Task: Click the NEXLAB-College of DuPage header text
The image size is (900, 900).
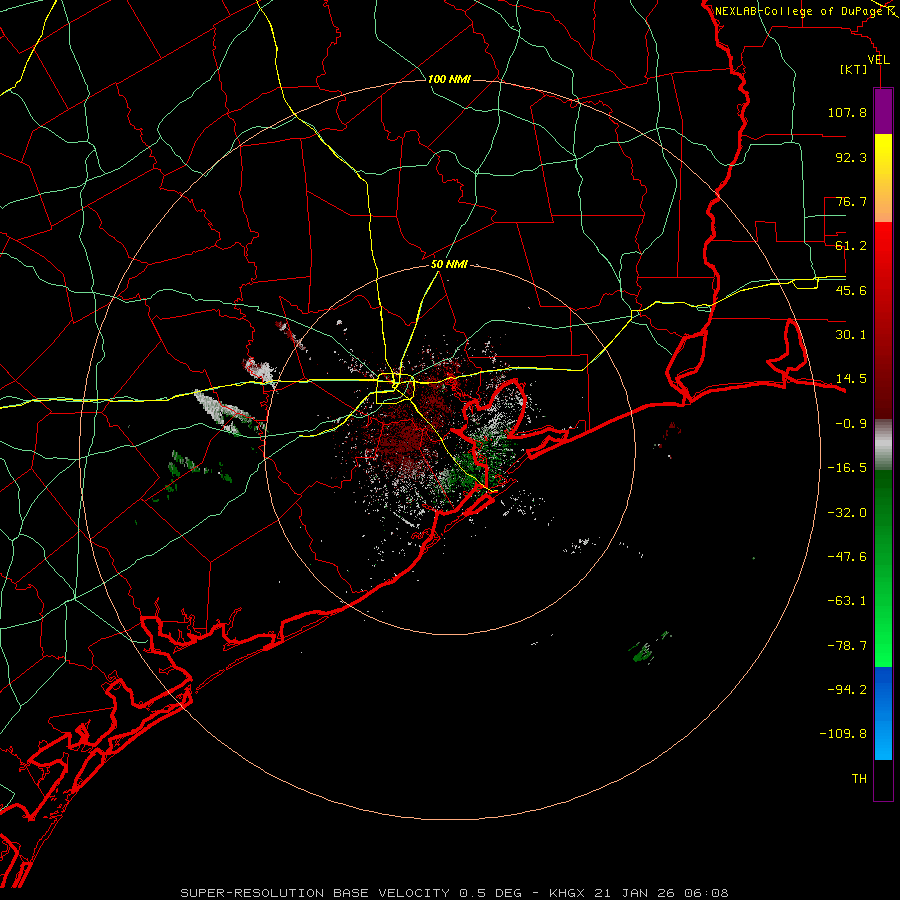Action: (x=801, y=11)
